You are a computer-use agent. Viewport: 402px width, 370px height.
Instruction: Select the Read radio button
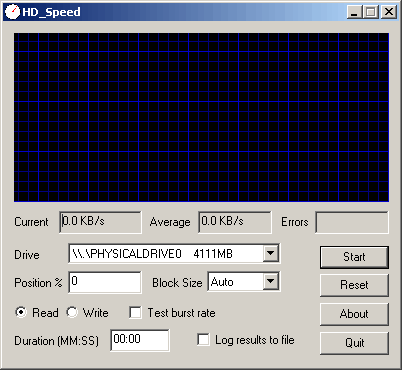click(21, 312)
